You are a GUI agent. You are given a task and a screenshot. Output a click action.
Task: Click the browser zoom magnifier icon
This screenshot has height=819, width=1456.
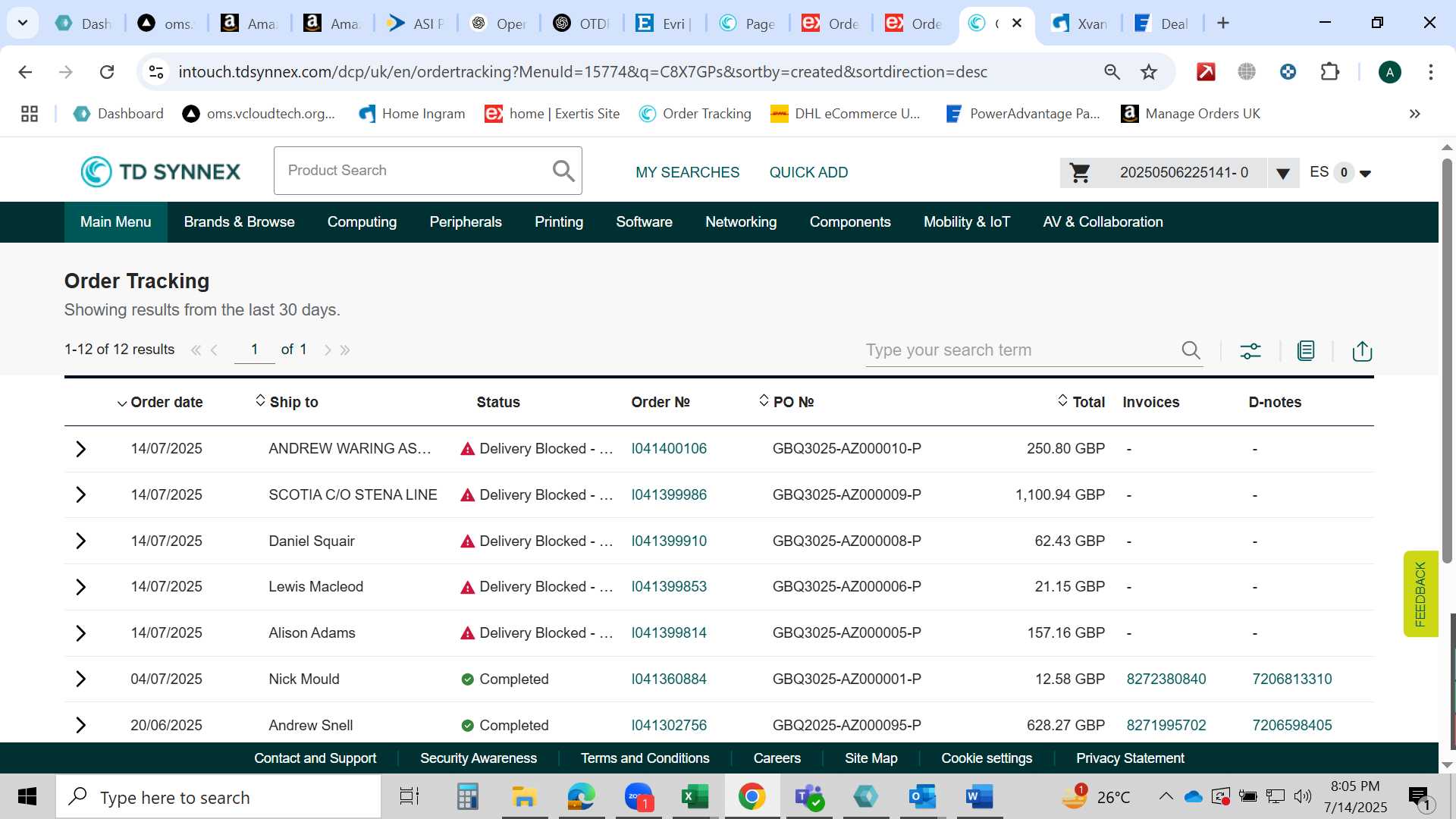coord(1112,72)
